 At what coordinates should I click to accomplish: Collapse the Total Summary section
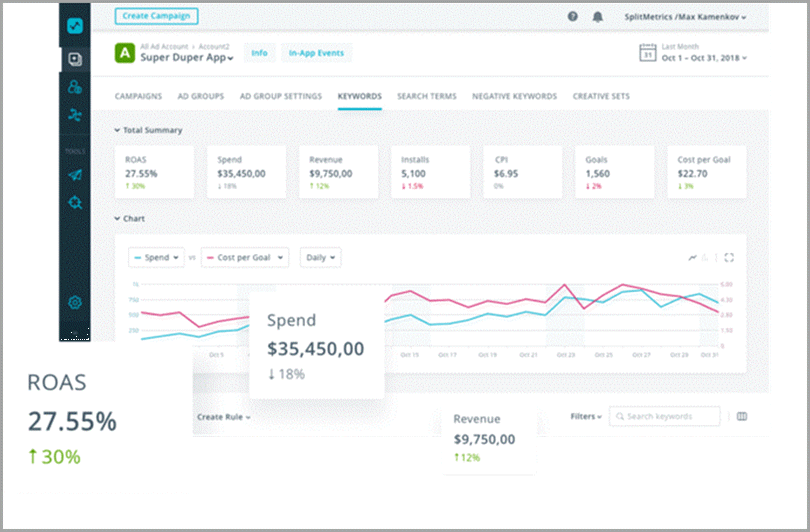117,130
